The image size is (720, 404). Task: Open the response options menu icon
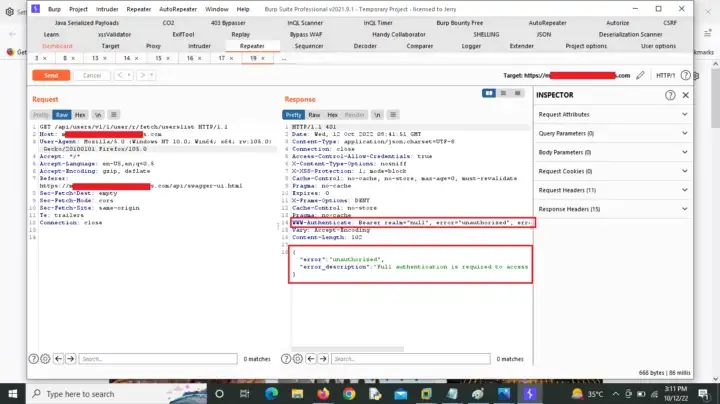pos(393,115)
